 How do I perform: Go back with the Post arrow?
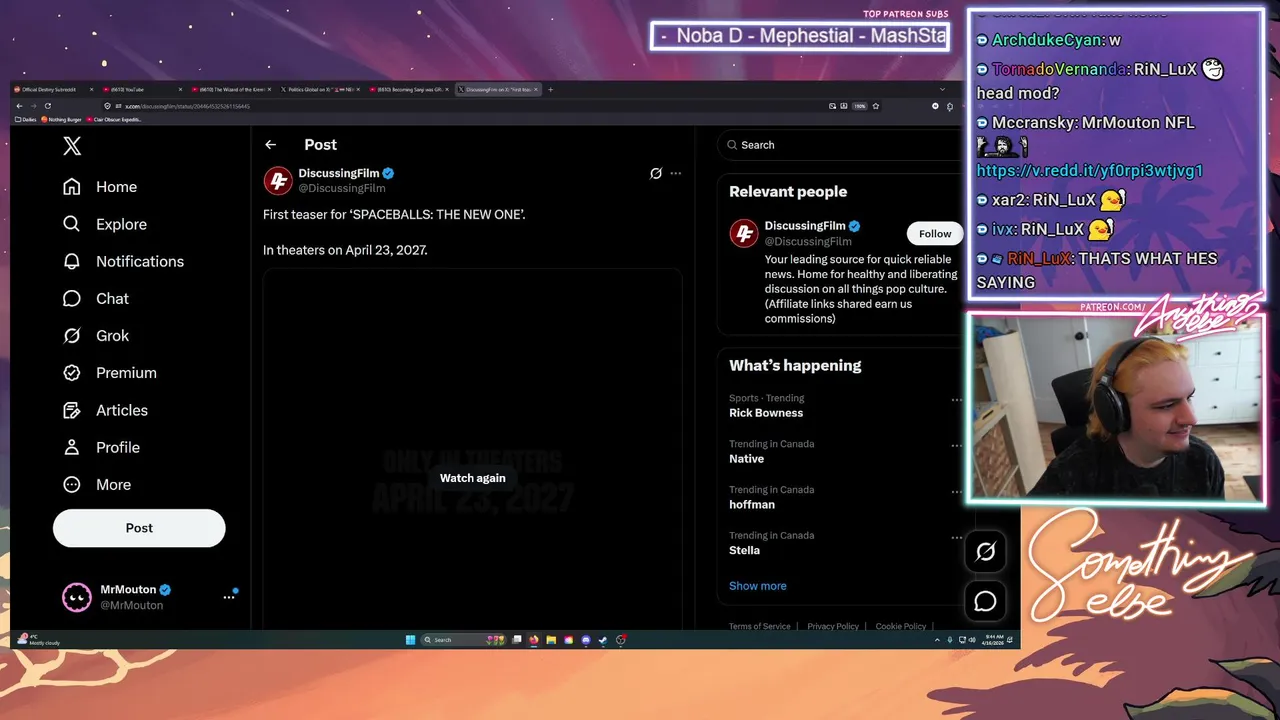point(270,145)
